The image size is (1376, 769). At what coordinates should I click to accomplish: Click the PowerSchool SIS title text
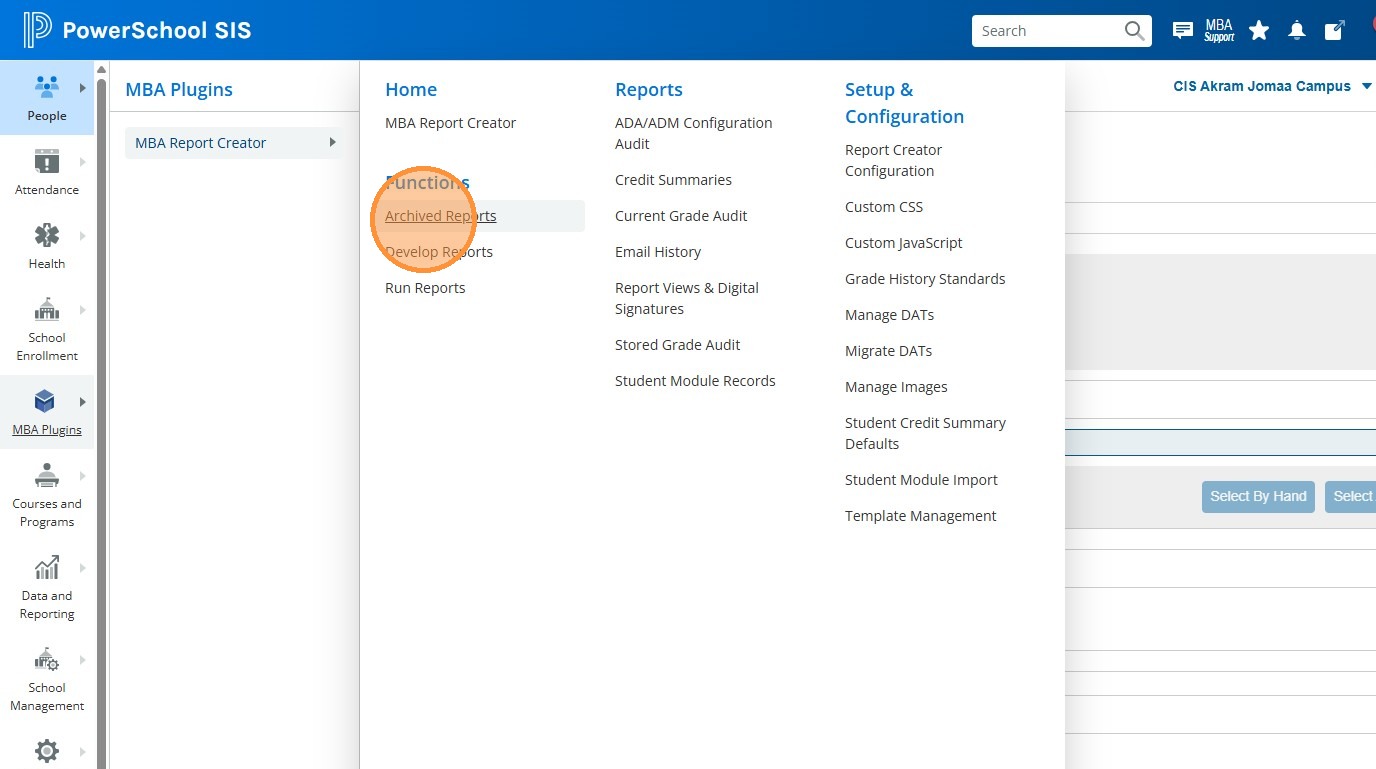click(157, 31)
